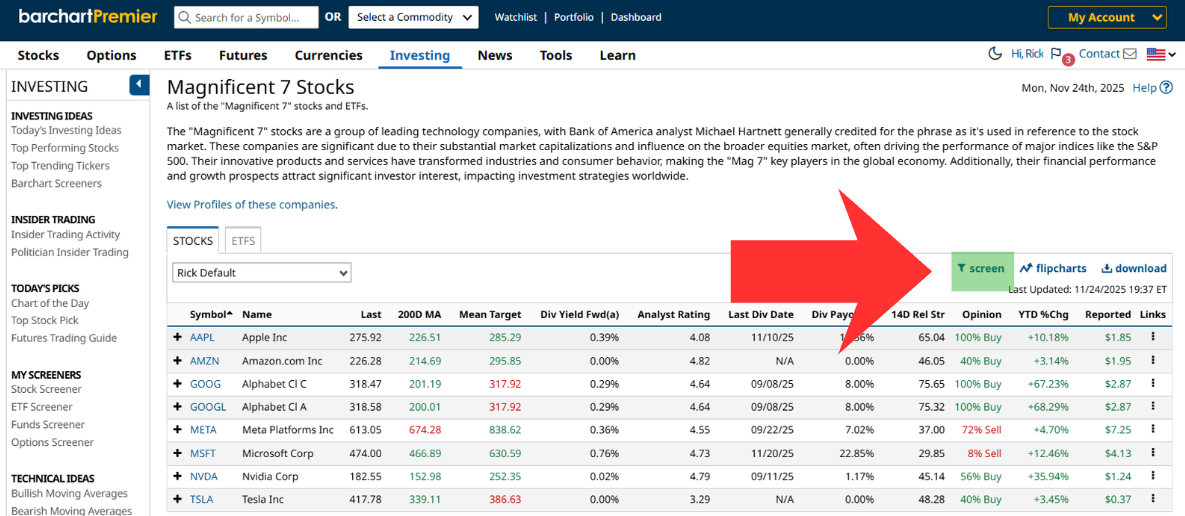The height and width of the screenshot is (516, 1185).
Task: Expand the NVDA row with plus icon
Action: [177, 476]
